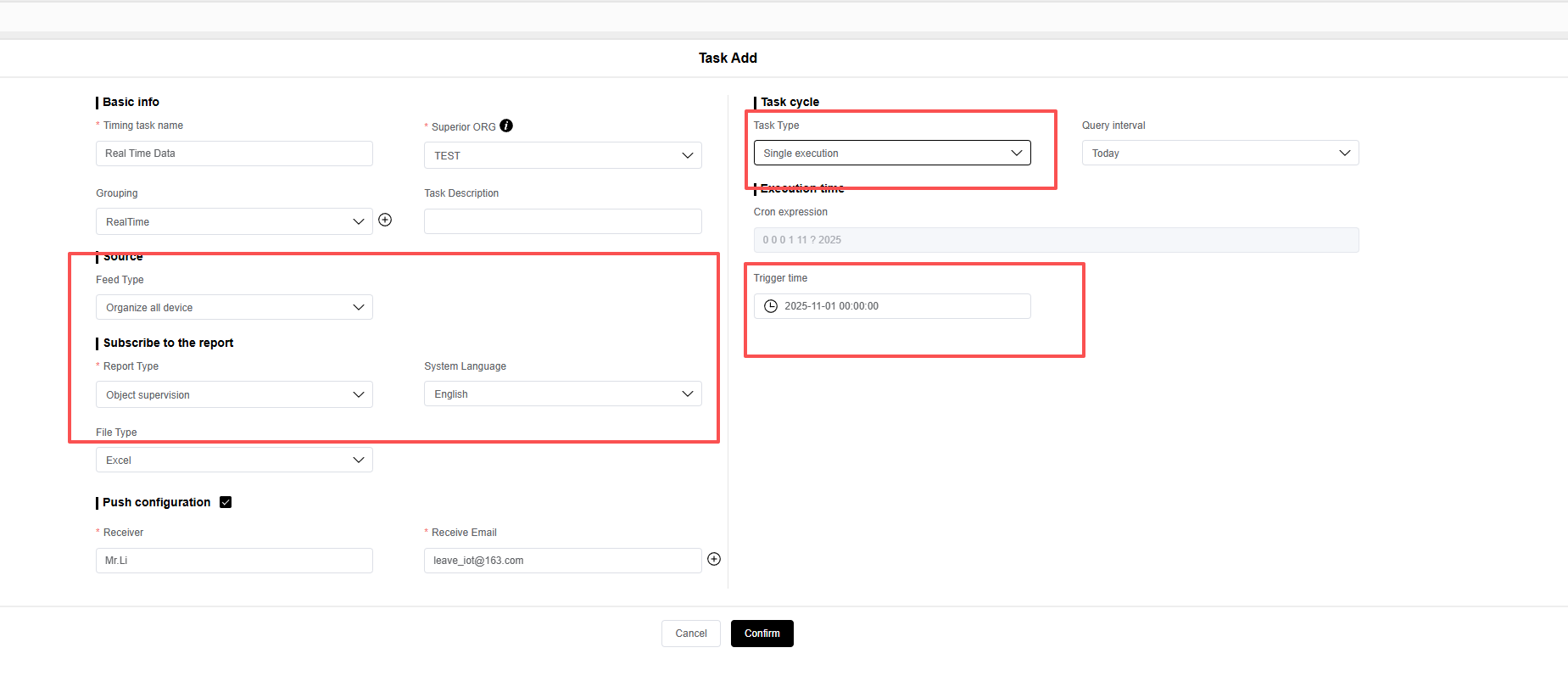Open the File Type Excel dropdown
Viewport: 1568px width, 698px height.
pos(234,460)
